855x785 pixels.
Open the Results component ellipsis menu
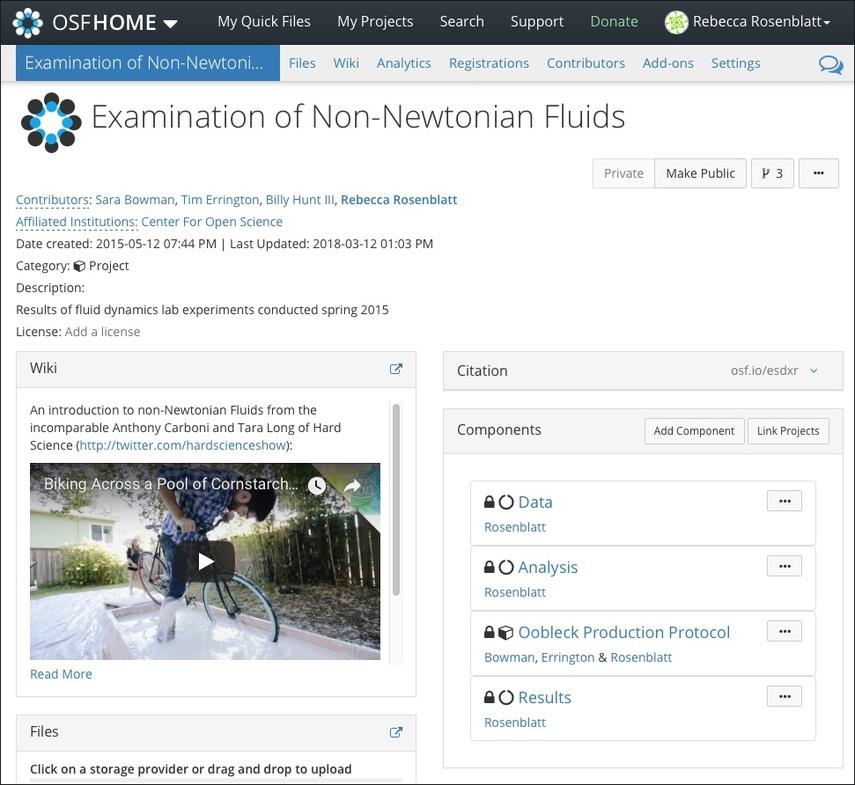[784, 696]
